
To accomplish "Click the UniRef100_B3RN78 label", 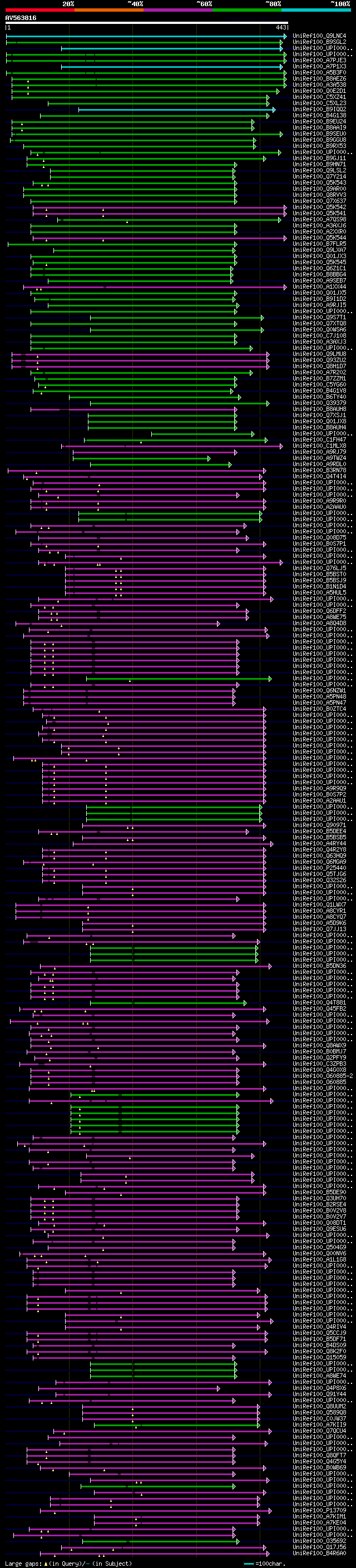I will coord(319,471).
